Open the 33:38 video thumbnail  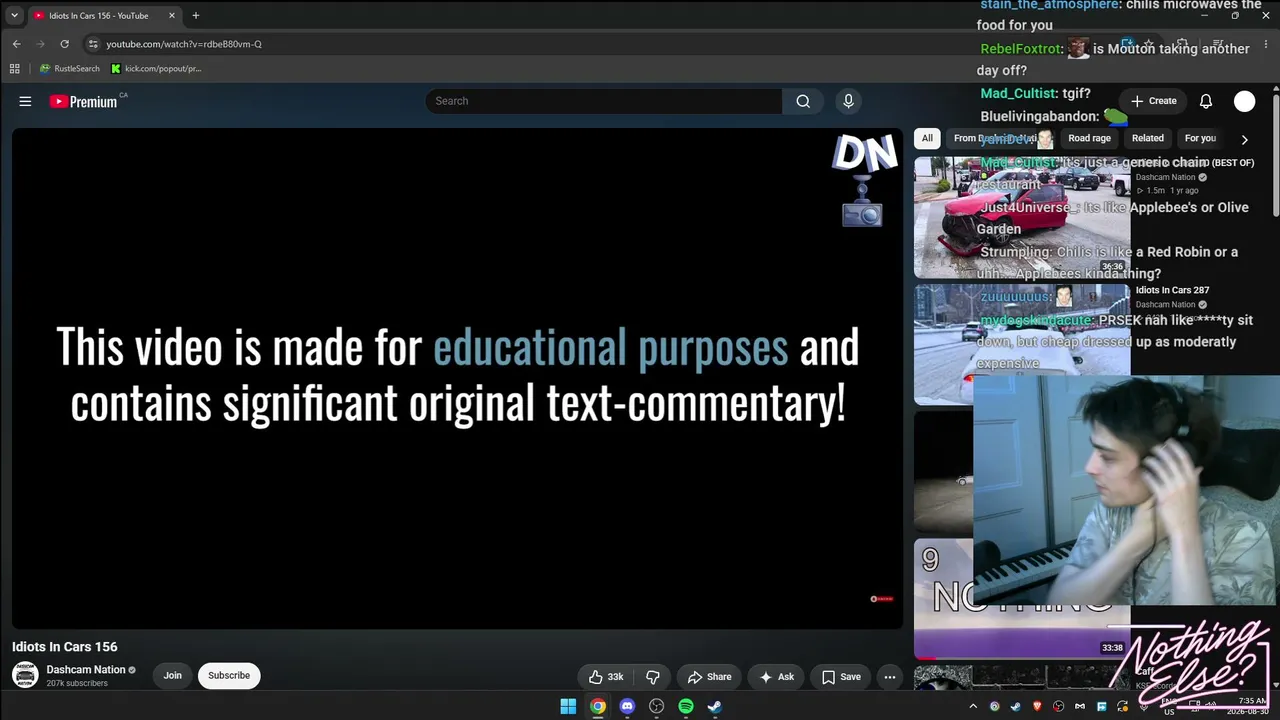pyautogui.click(x=1022, y=598)
